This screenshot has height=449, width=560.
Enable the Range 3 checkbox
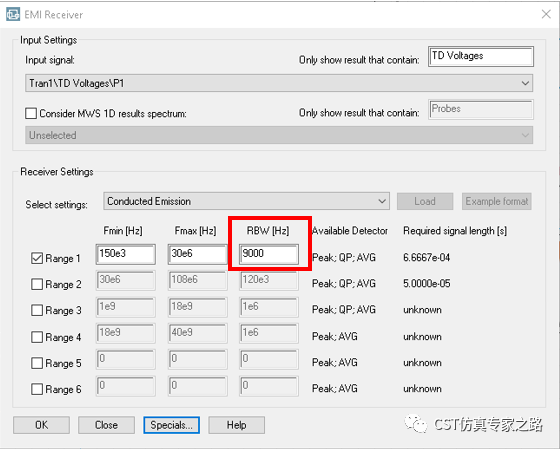tap(37, 310)
